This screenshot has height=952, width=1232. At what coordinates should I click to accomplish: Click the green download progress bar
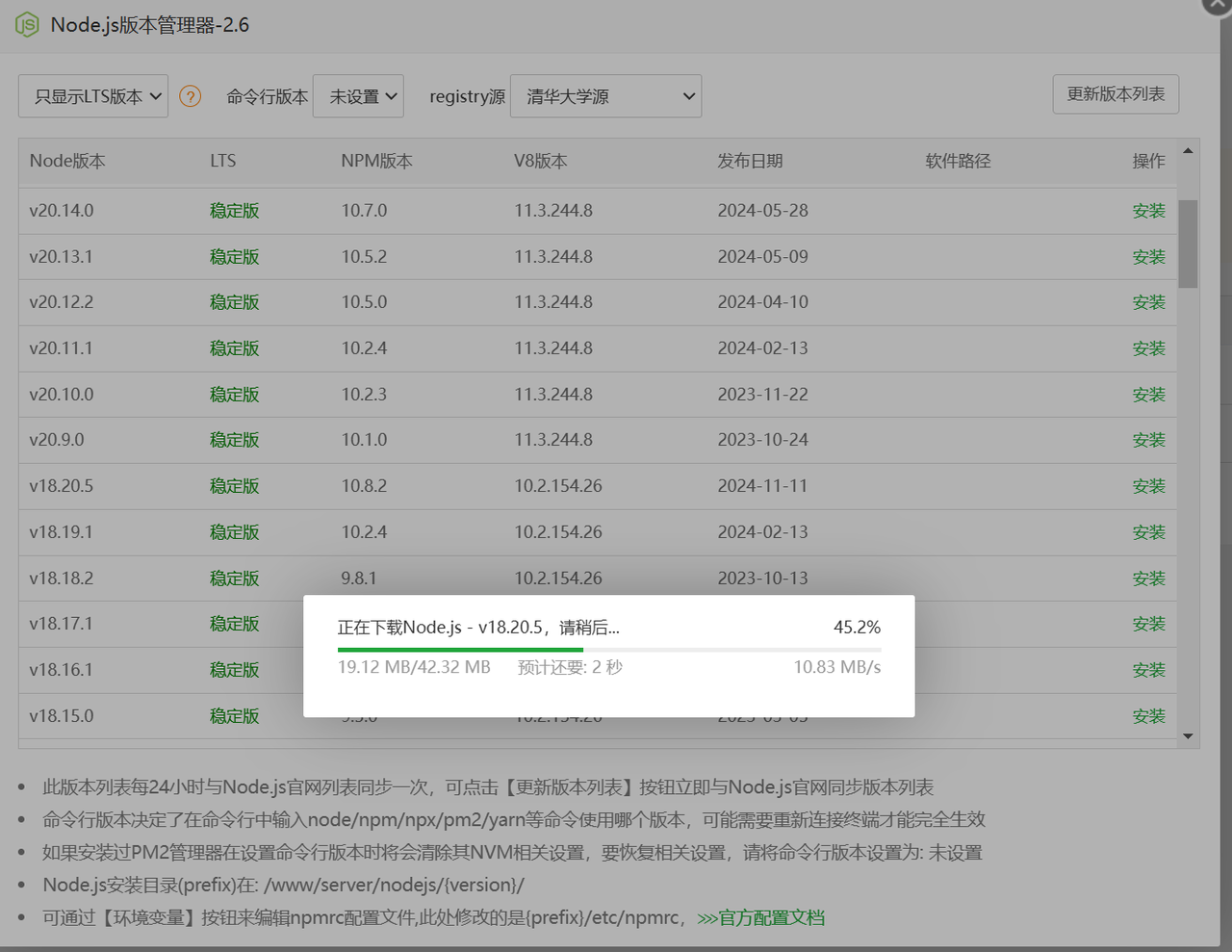pyautogui.click(x=460, y=650)
